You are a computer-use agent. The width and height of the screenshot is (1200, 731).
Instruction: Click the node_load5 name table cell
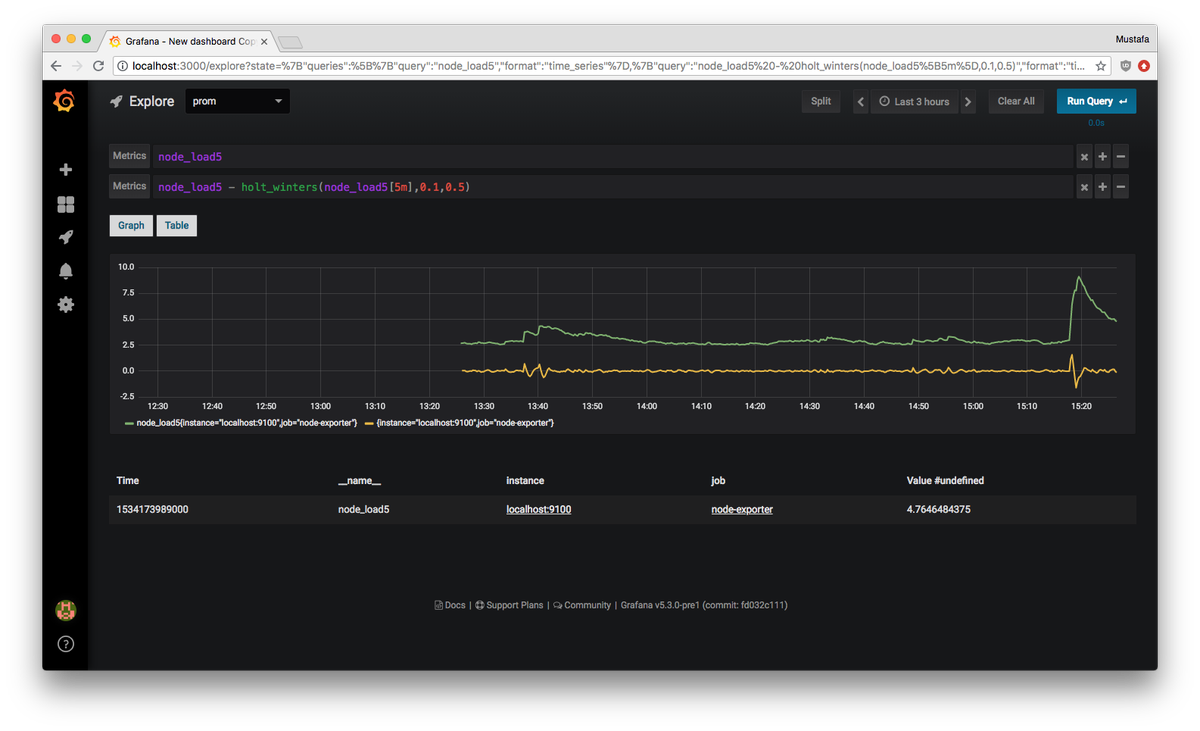364,509
